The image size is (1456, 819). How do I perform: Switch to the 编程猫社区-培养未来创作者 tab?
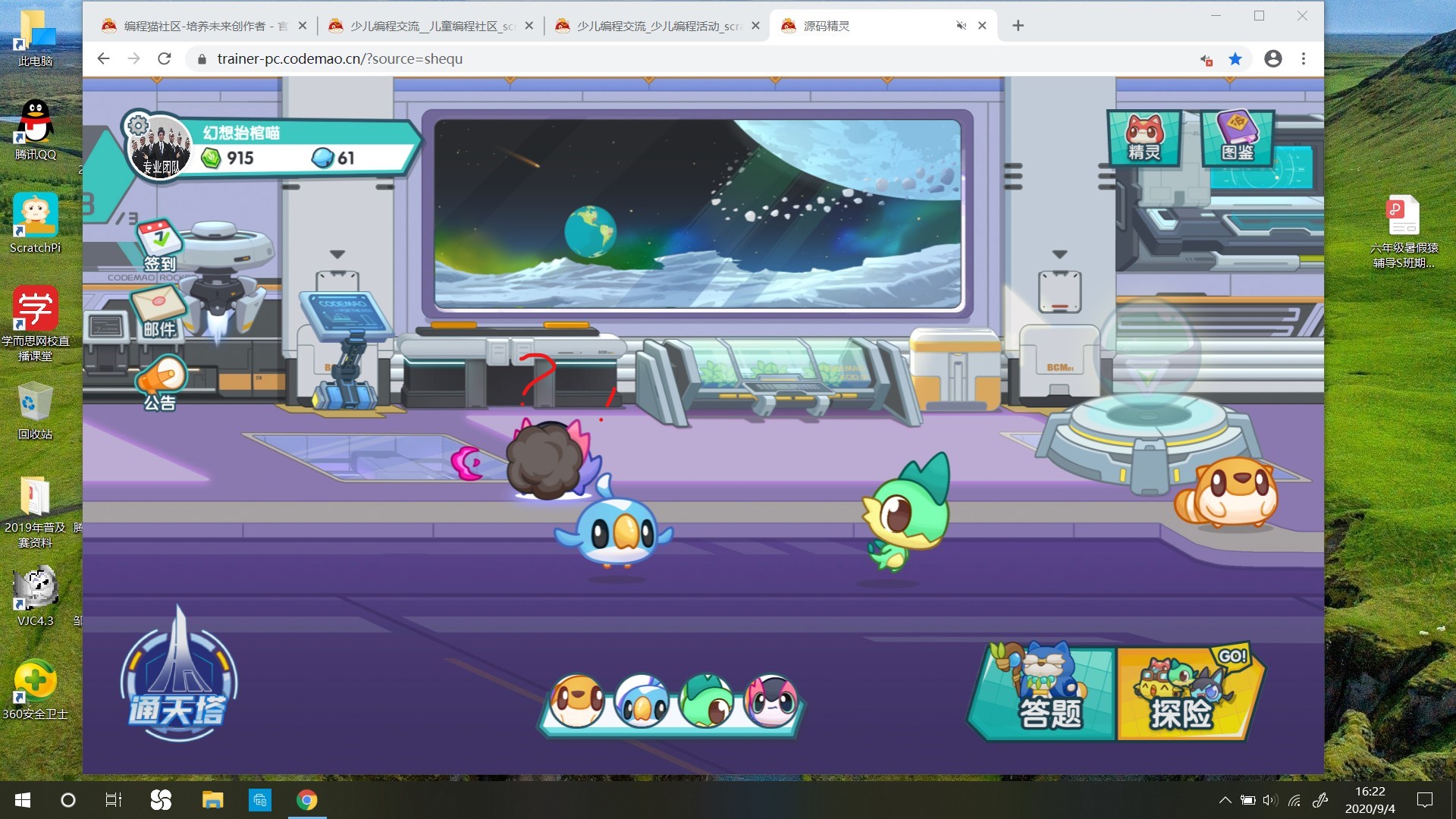tap(205, 26)
